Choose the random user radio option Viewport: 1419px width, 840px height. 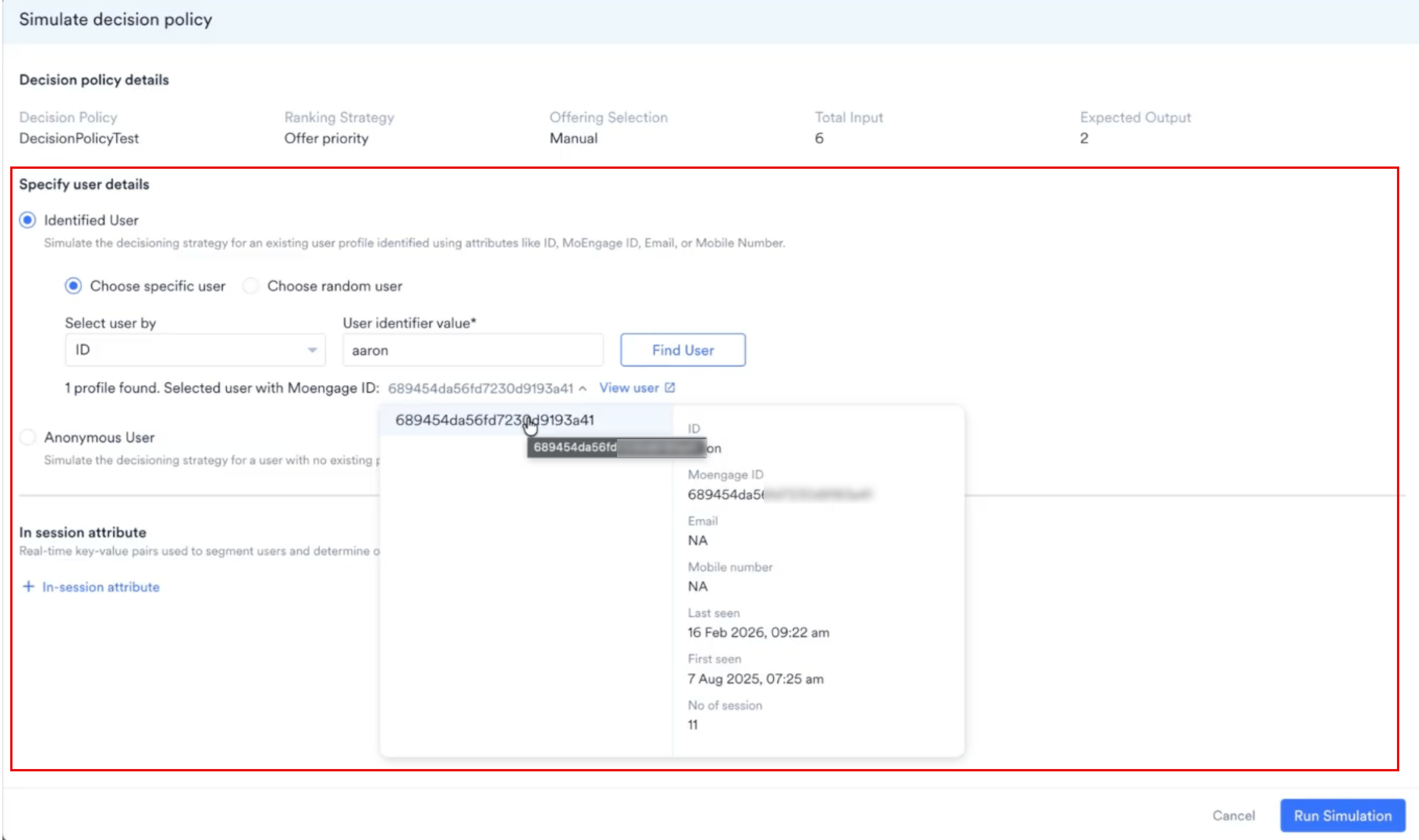[x=251, y=286]
